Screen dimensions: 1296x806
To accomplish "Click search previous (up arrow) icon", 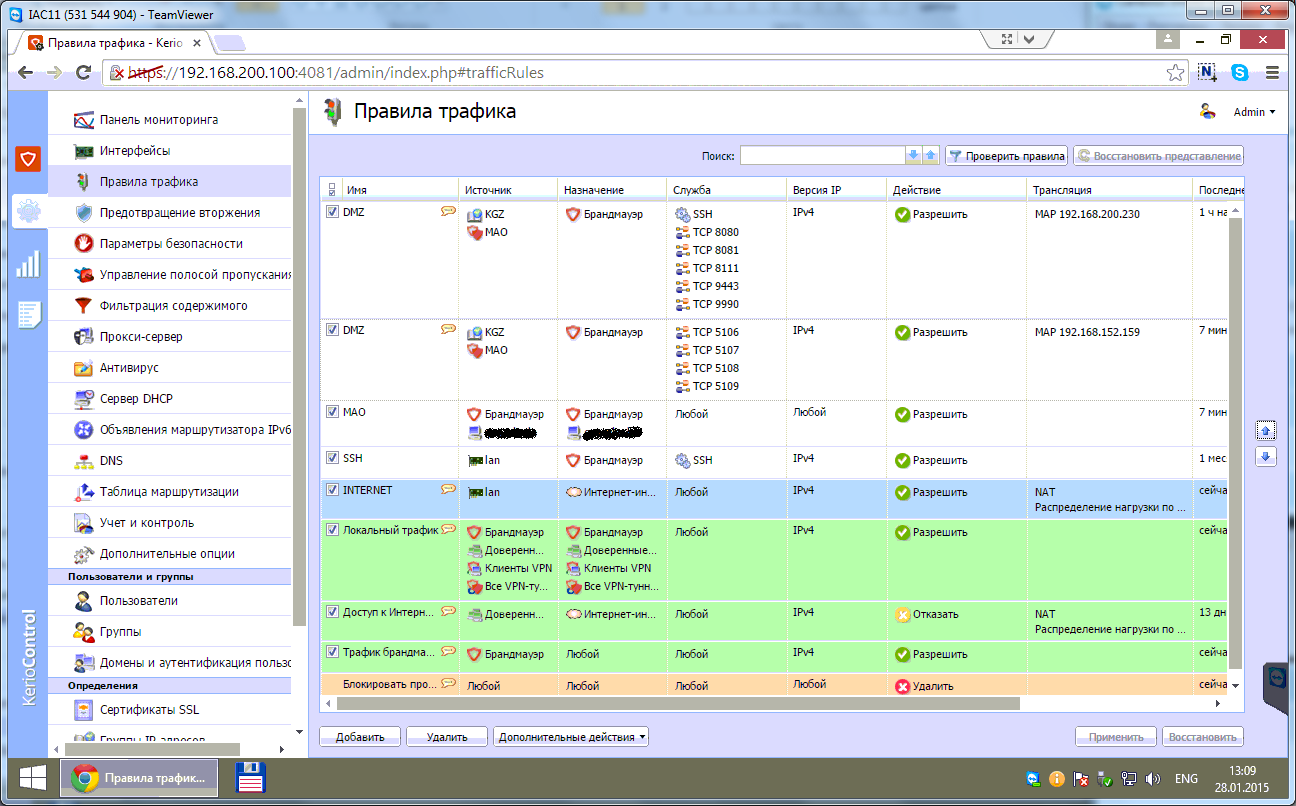I will 930,155.
